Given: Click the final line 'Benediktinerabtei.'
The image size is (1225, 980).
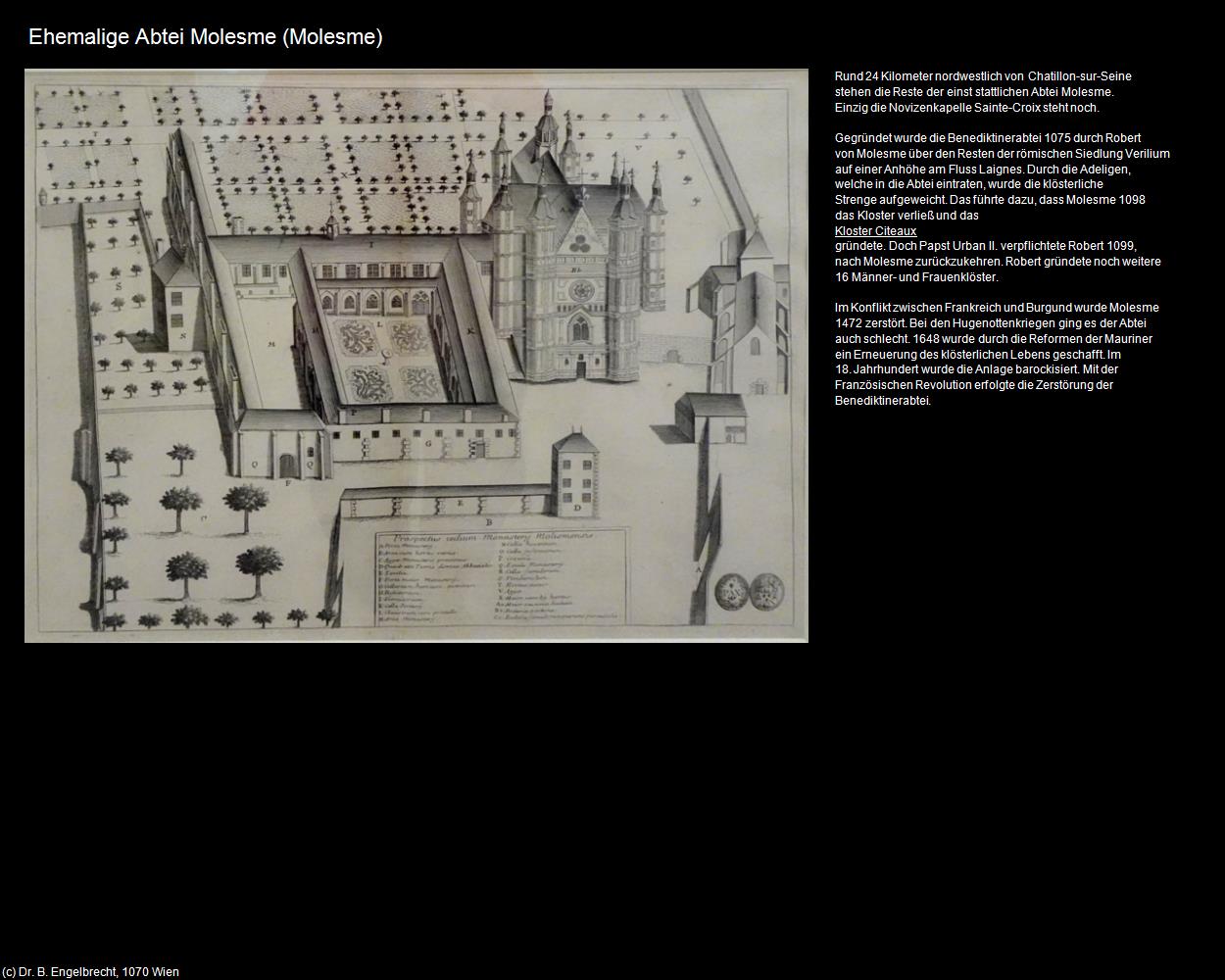Looking at the screenshot, I should pos(882,401).
